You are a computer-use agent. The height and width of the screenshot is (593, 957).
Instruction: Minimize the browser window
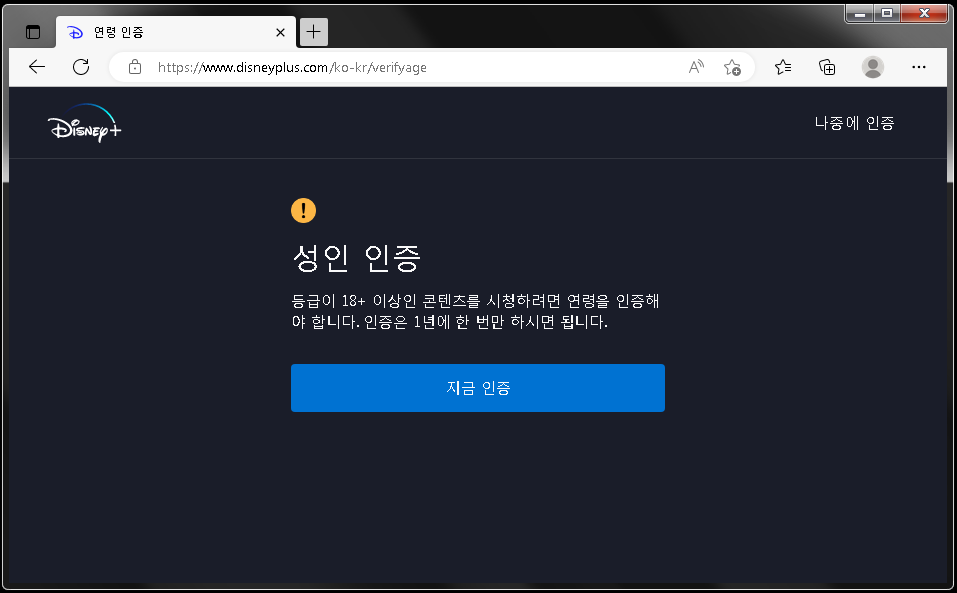pos(860,13)
